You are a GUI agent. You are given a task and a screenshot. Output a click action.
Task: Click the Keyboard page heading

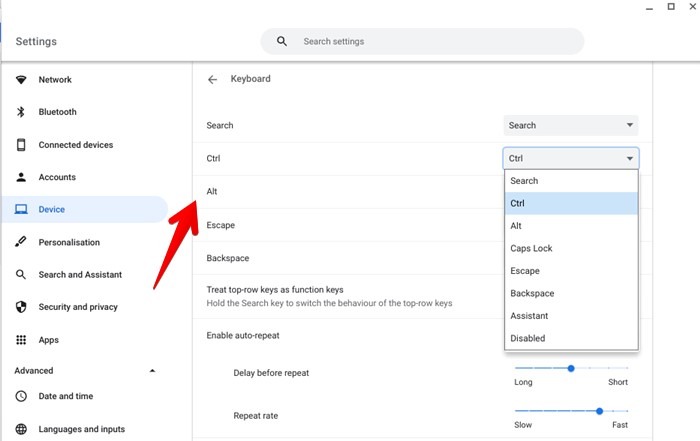point(250,79)
